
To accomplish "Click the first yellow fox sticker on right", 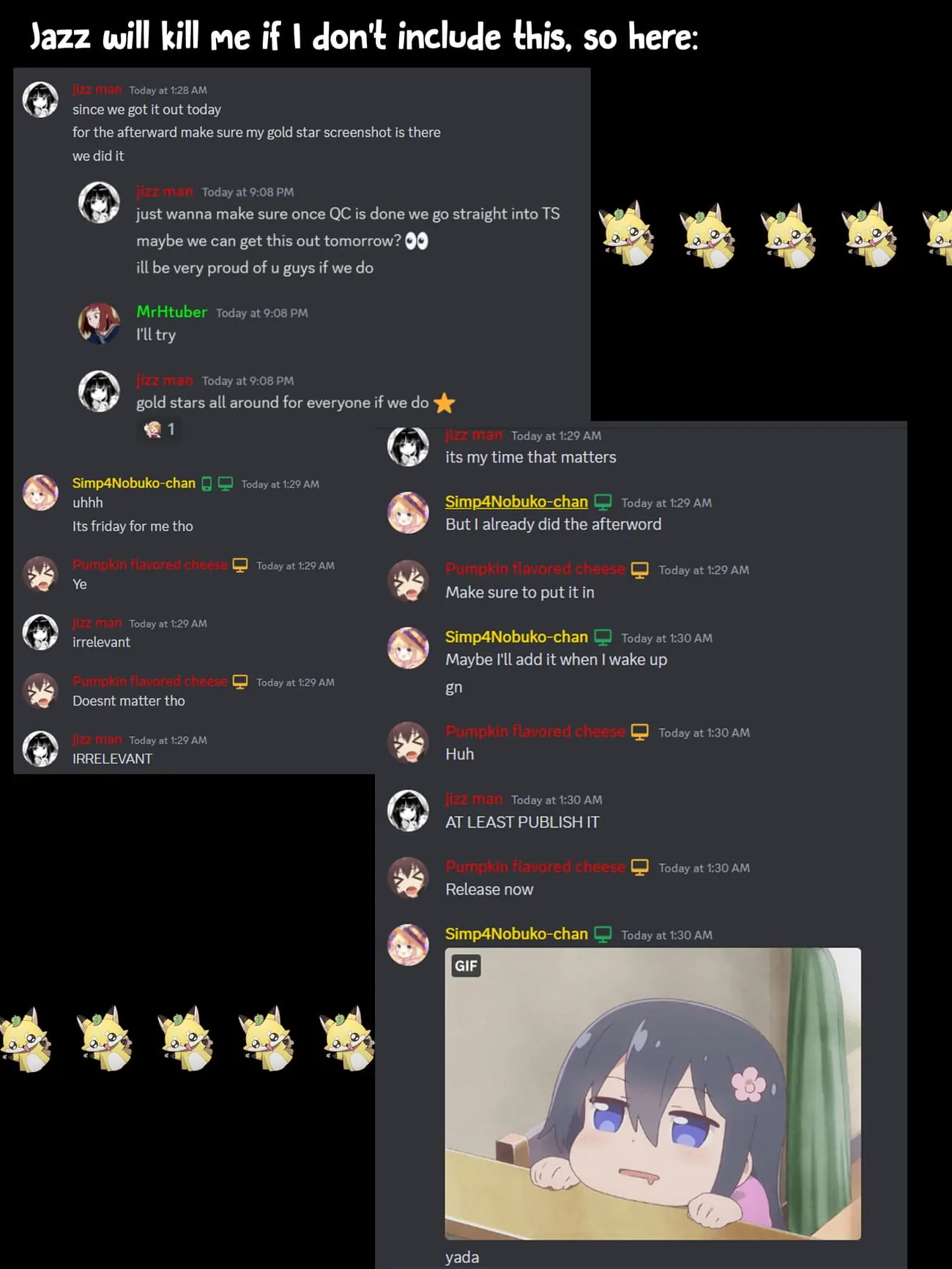I will [626, 233].
